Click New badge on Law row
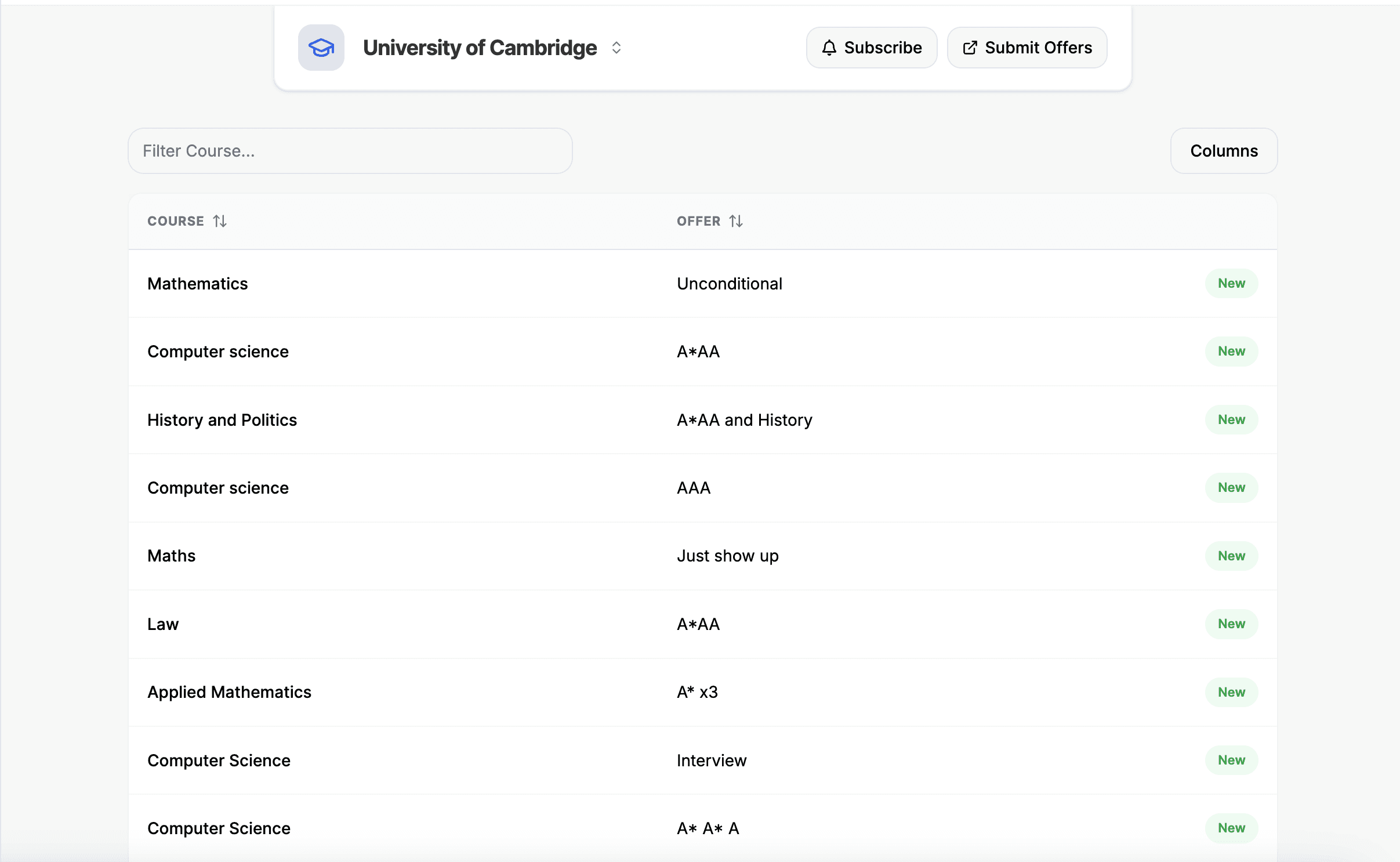 [x=1231, y=624]
